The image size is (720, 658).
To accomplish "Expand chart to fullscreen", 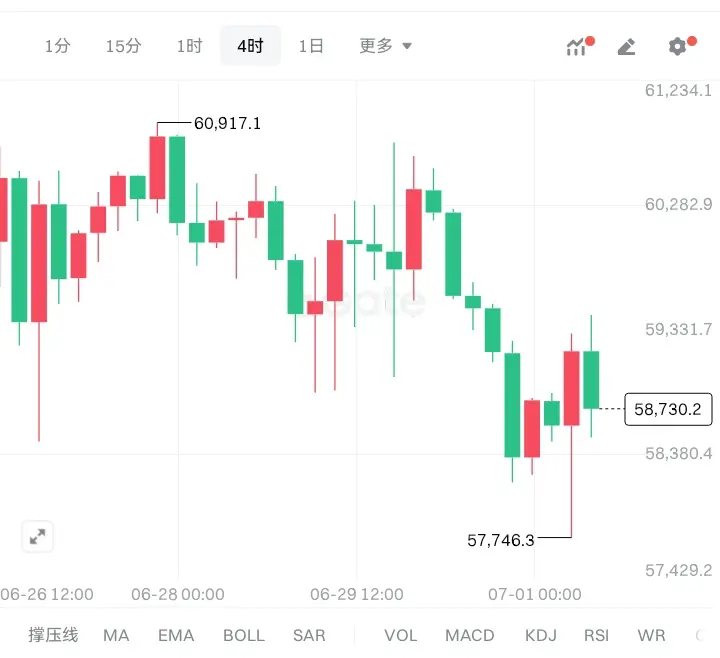I will click(38, 536).
